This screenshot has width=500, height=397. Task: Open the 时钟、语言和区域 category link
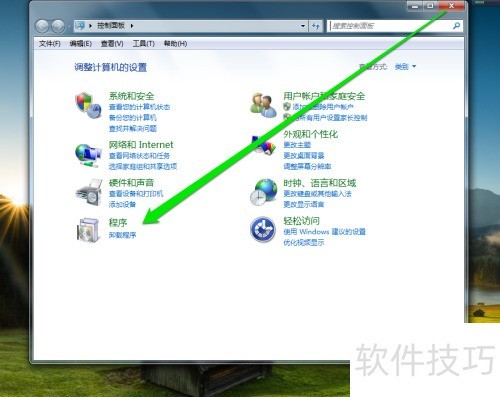[319, 183]
